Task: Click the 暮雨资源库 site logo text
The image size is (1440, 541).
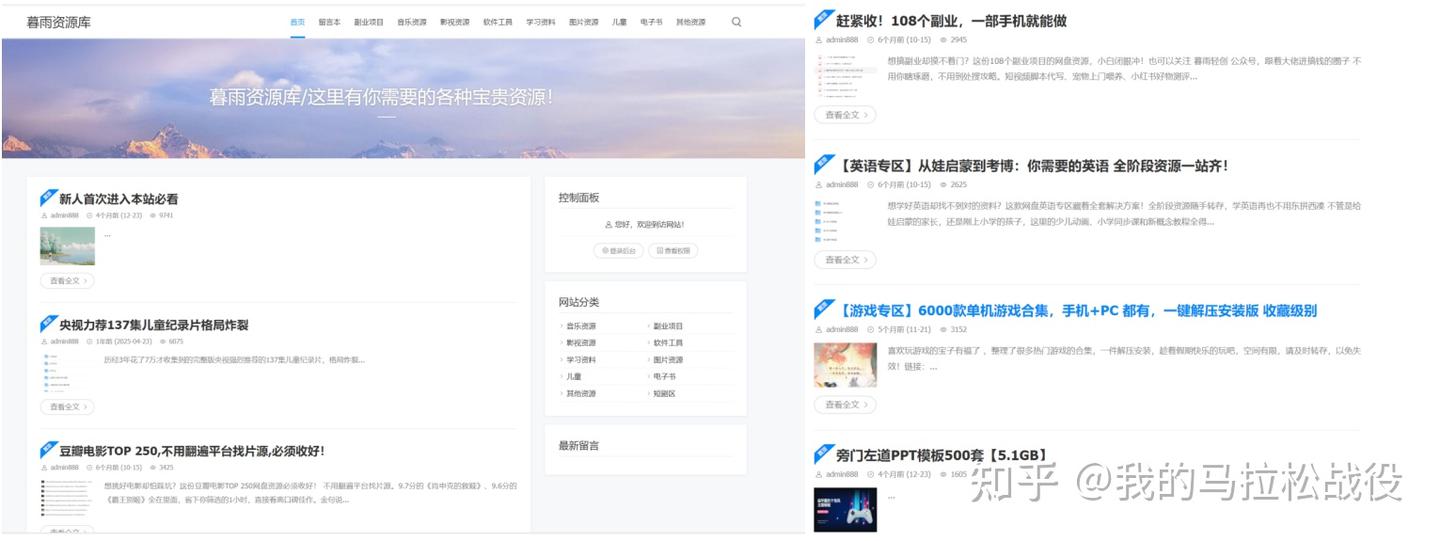Action: click(59, 22)
